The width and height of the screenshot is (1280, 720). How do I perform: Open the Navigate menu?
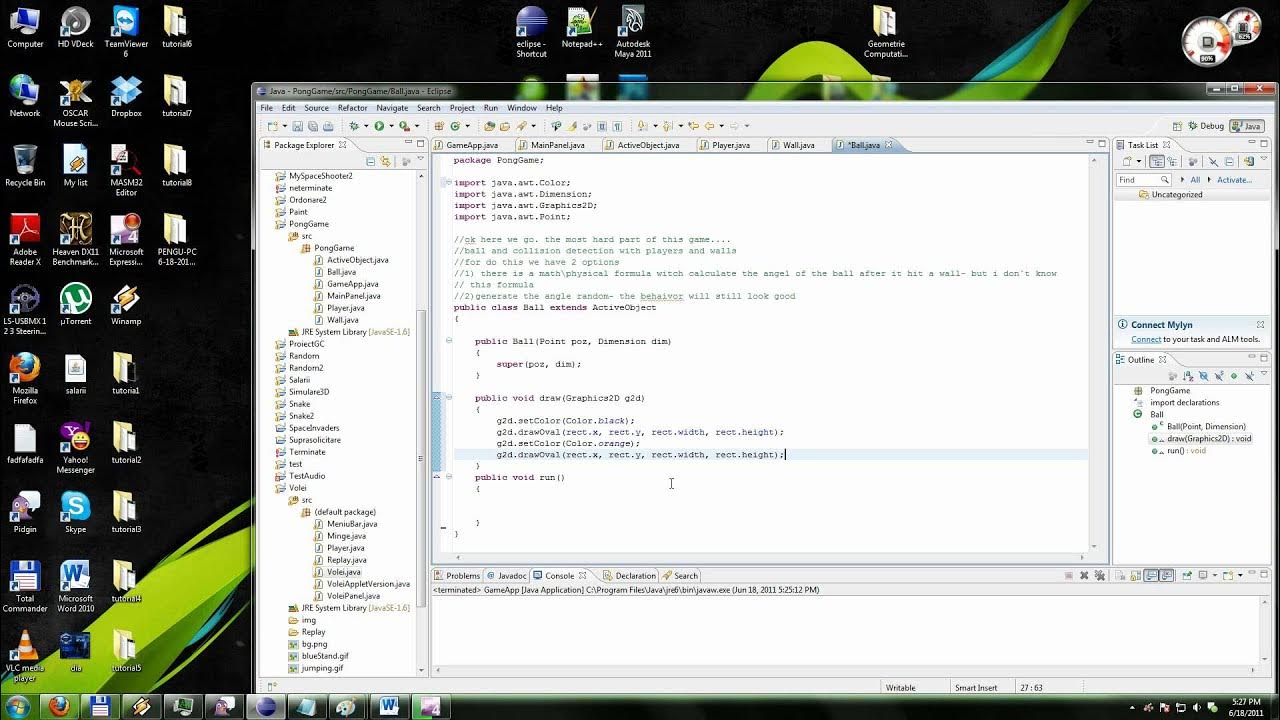point(392,108)
